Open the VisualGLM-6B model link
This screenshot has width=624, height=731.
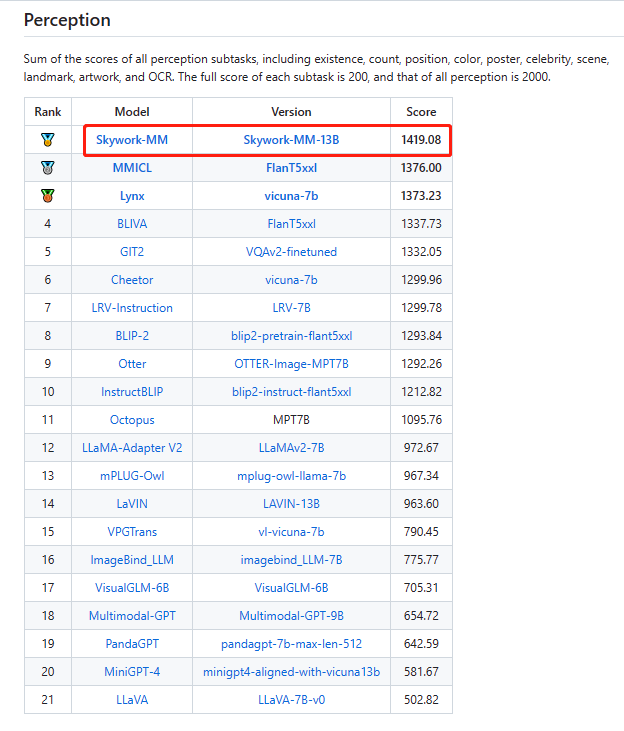[132, 587]
